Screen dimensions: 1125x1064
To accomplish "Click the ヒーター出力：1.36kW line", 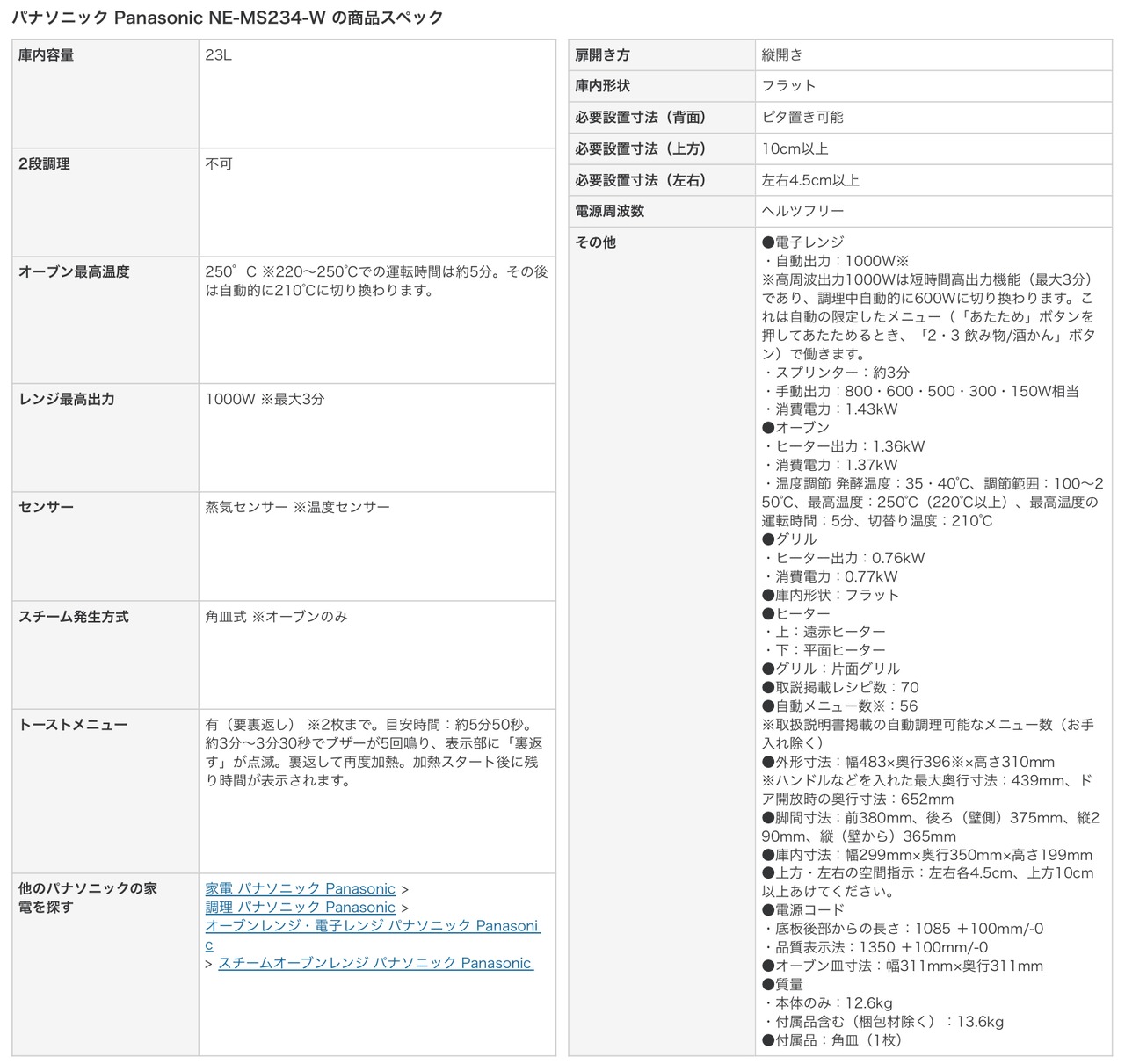I will tap(844, 446).
